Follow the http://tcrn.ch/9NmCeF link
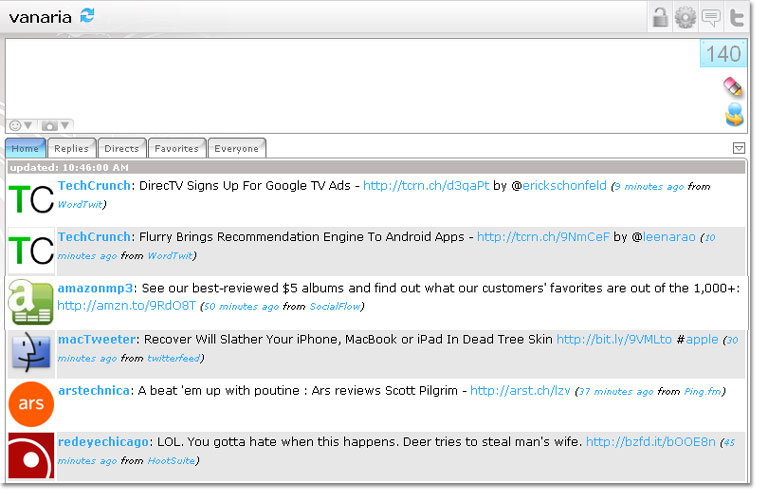 pyautogui.click(x=543, y=237)
